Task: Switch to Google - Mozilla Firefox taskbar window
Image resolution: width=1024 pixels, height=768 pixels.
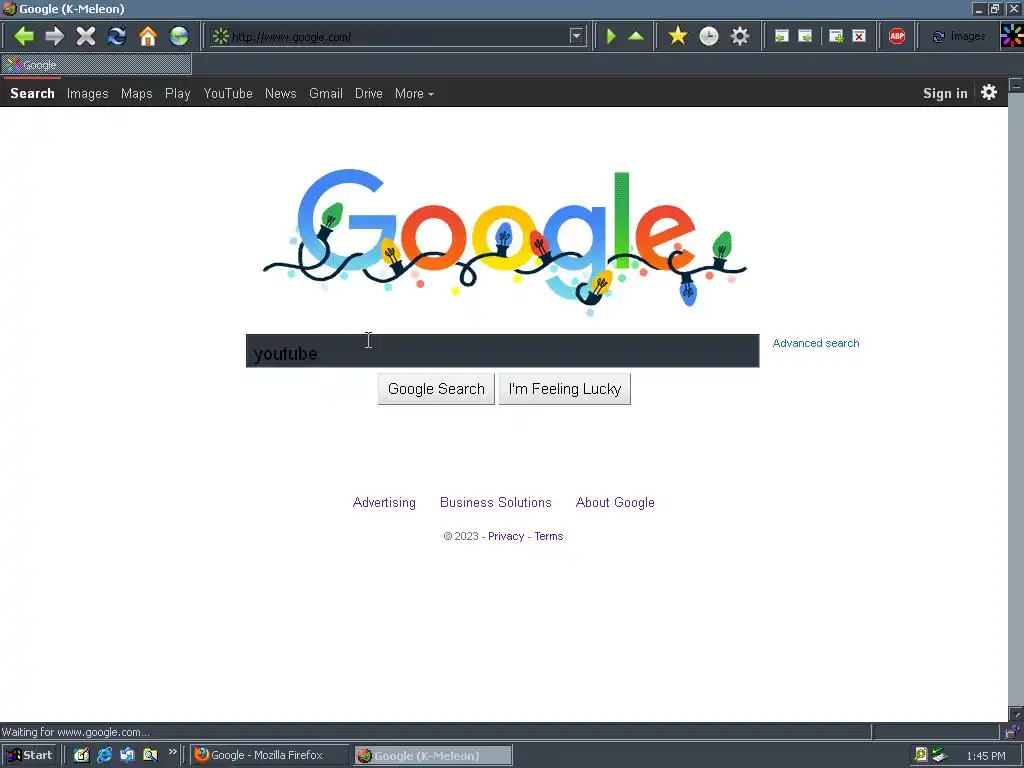Action: 270,755
